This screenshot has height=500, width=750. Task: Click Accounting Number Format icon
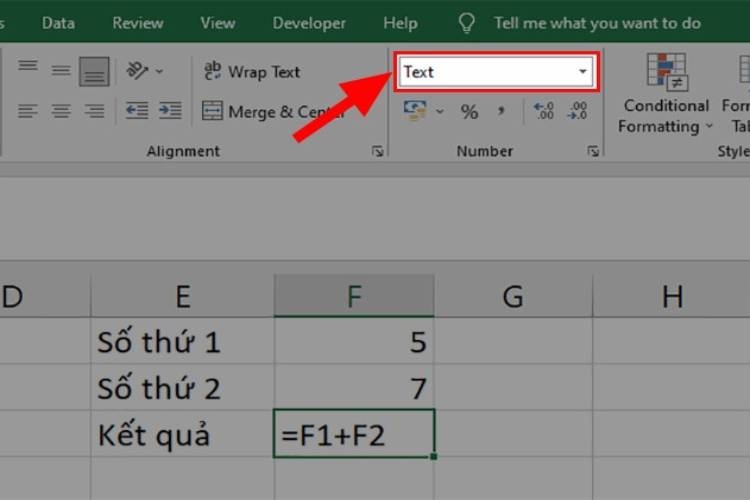point(415,111)
